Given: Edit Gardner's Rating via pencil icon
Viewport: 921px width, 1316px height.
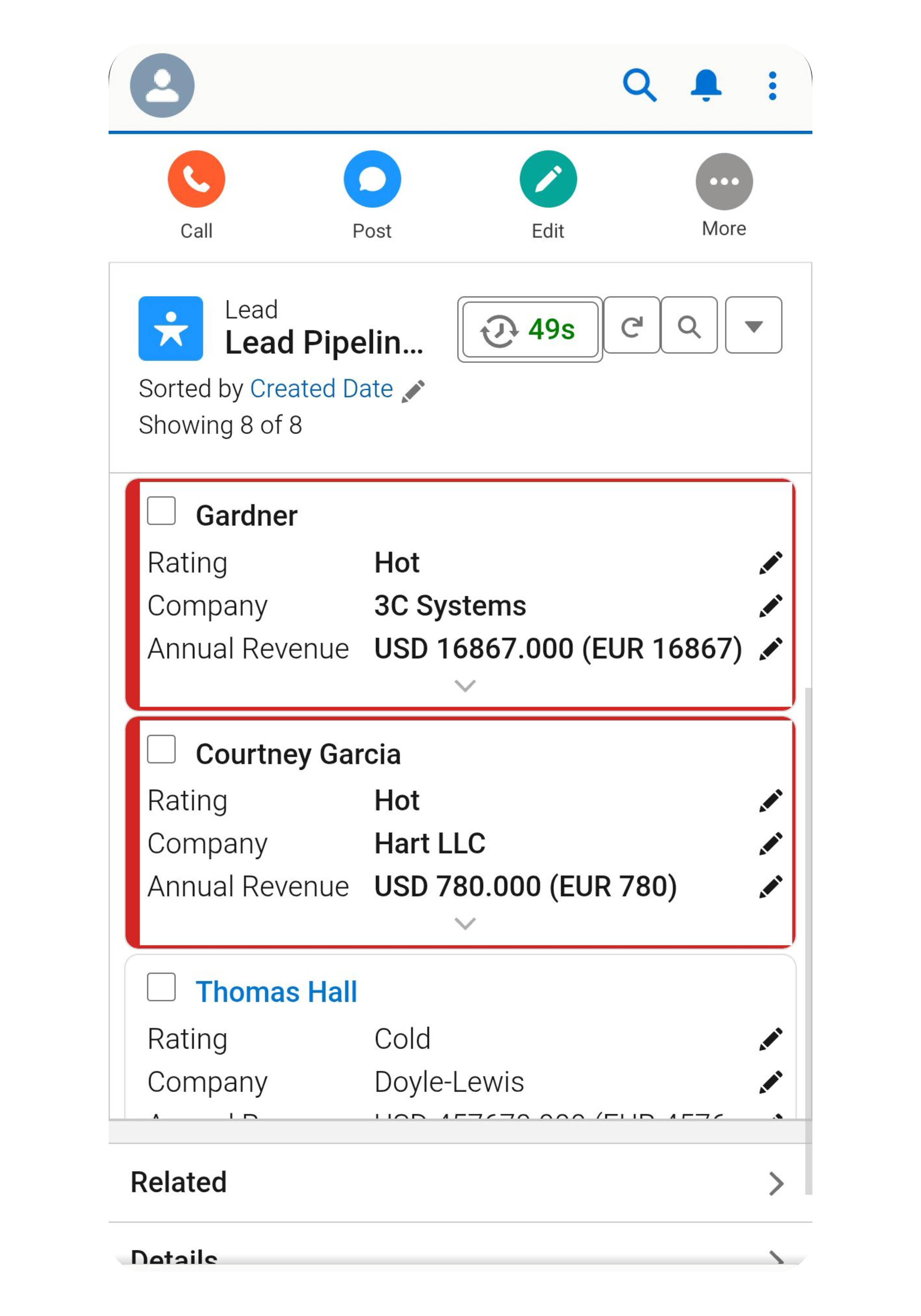Looking at the screenshot, I should [x=770, y=563].
